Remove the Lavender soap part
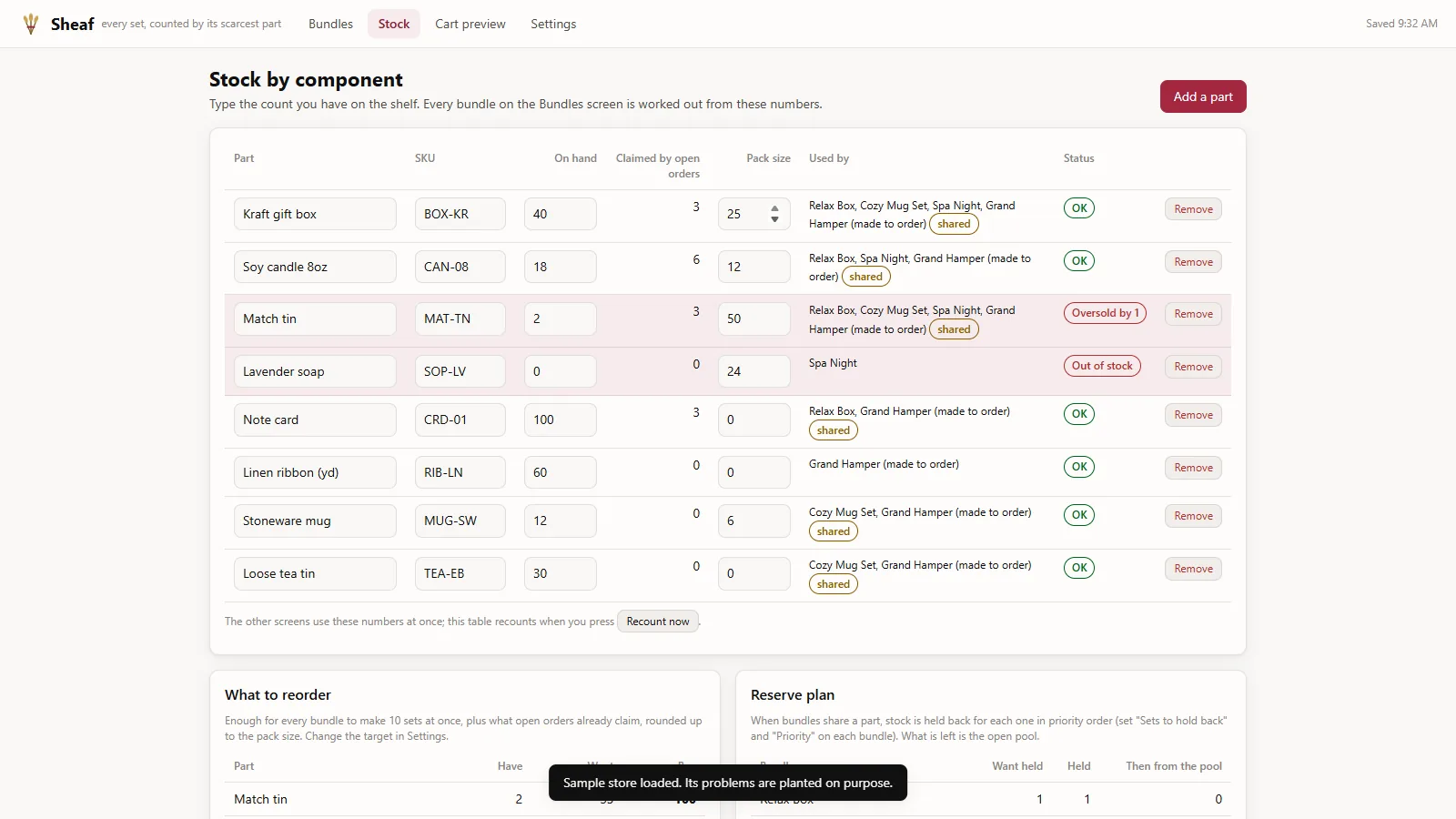Viewport: 1456px width, 819px height. pyautogui.click(x=1193, y=367)
